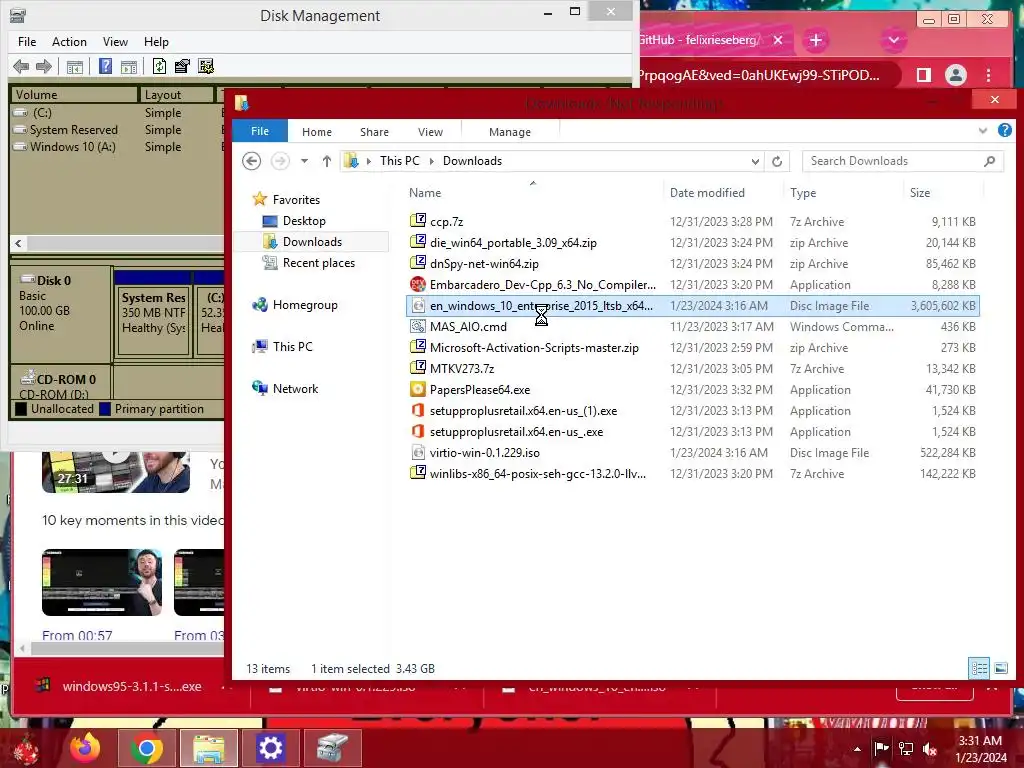Open address bar history dropdown in Explorer
1024x768 pixels.
pyautogui.click(x=755, y=161)
